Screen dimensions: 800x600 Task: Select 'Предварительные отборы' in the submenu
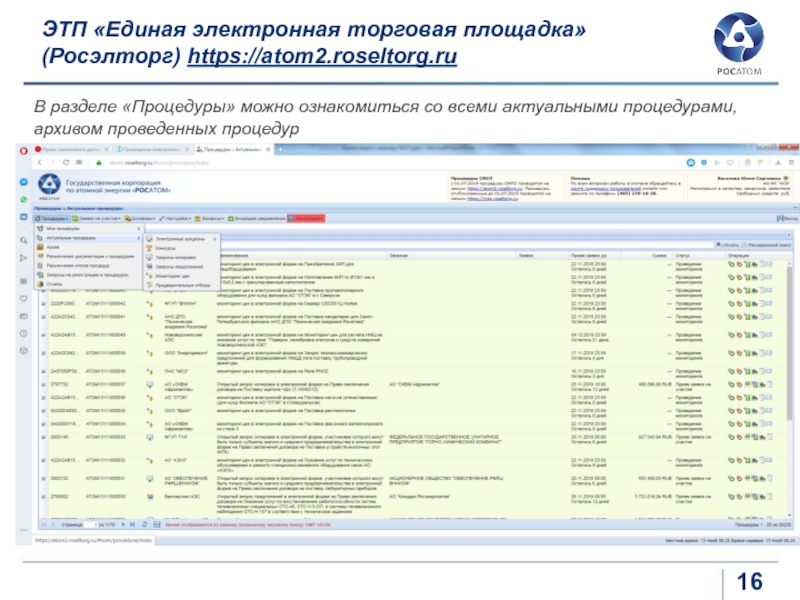tap(182, 285)
